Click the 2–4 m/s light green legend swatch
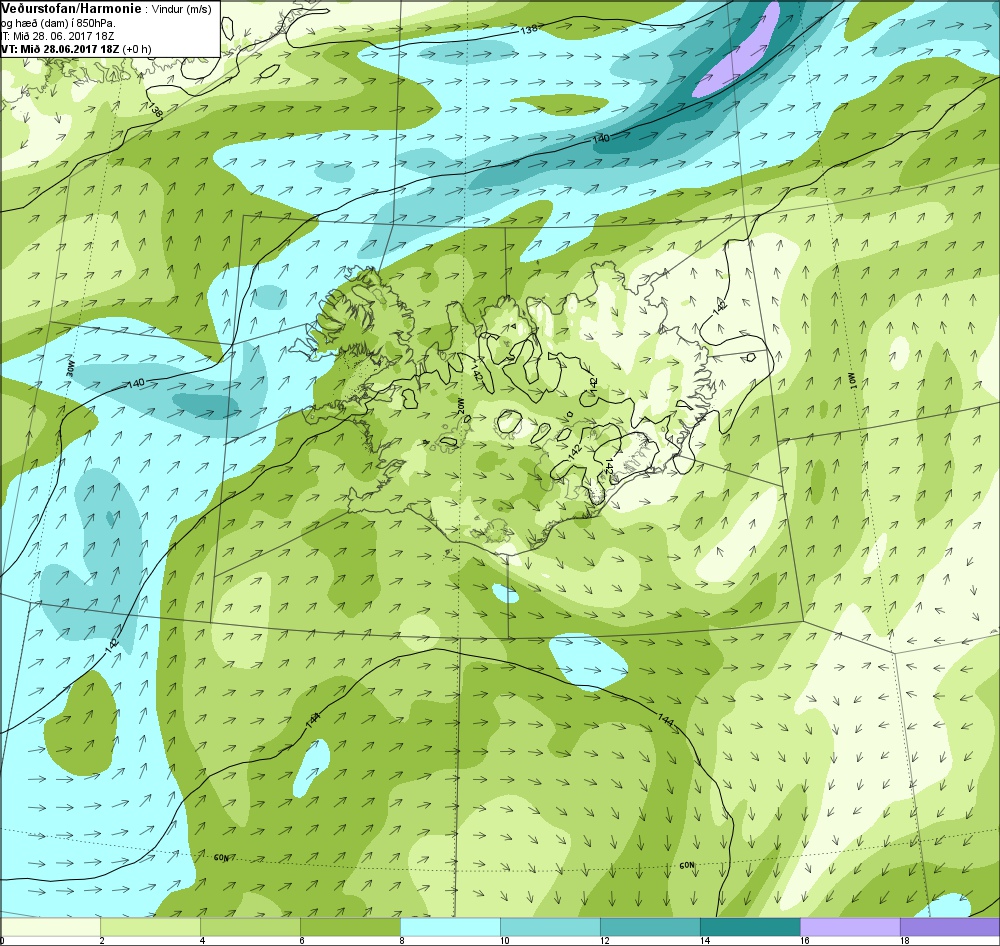Viewport: 1000px width, 946px height. coord(151,926)
